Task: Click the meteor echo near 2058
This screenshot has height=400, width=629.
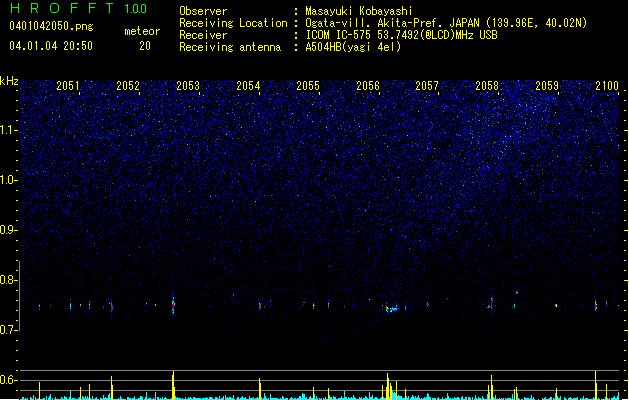Action: 491,304
